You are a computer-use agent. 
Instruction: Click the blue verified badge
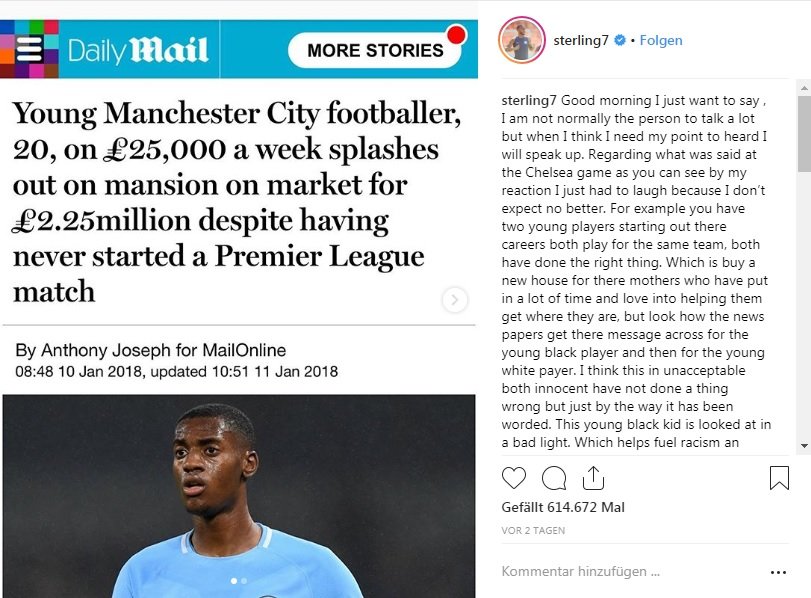[620, 41]
